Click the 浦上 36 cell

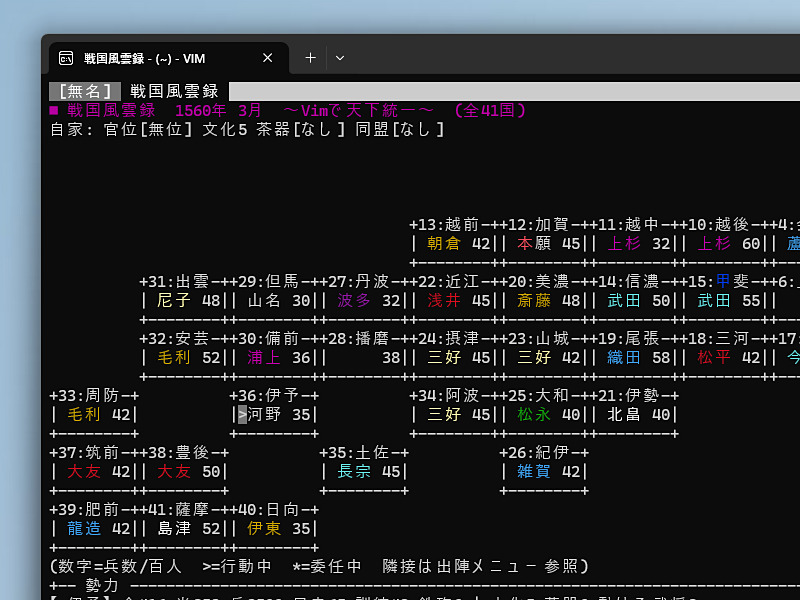(x=279, y=358)
